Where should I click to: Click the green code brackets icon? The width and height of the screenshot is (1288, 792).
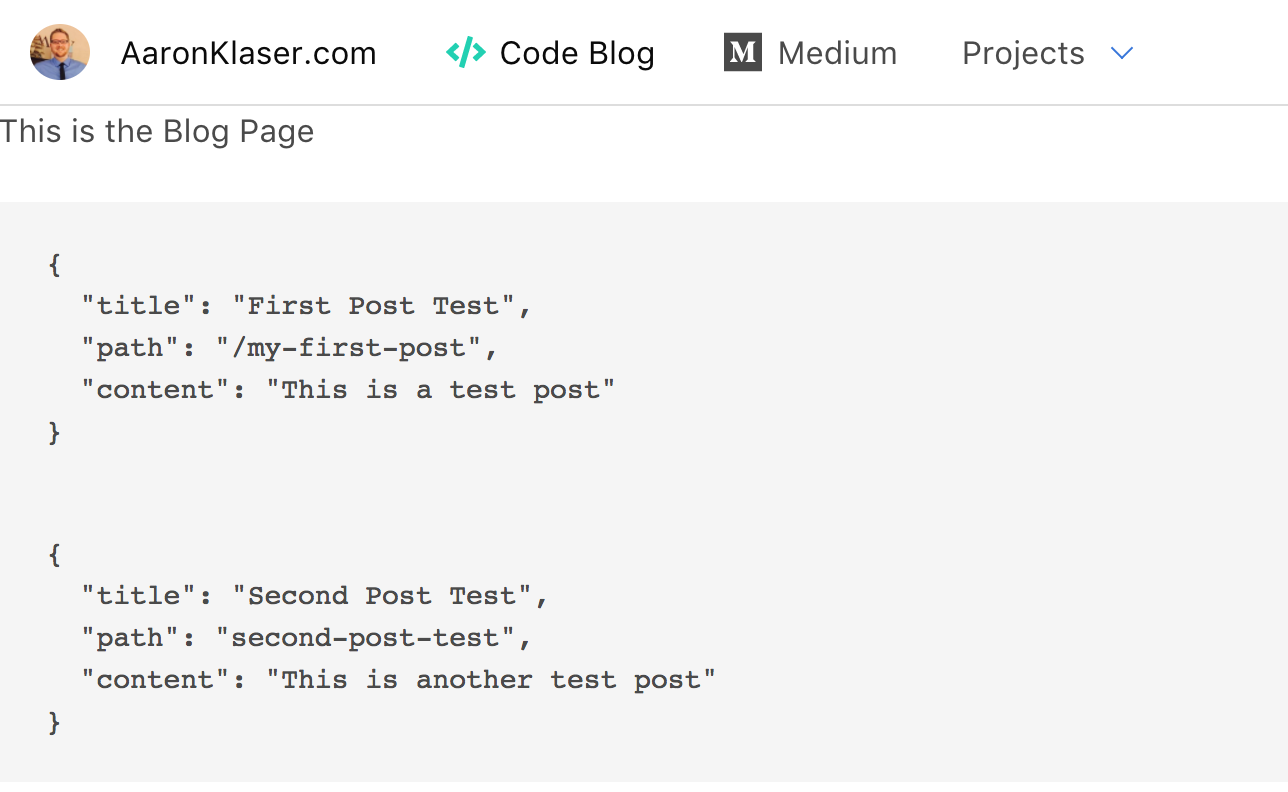pyautogui.click(x=465, y=52)
